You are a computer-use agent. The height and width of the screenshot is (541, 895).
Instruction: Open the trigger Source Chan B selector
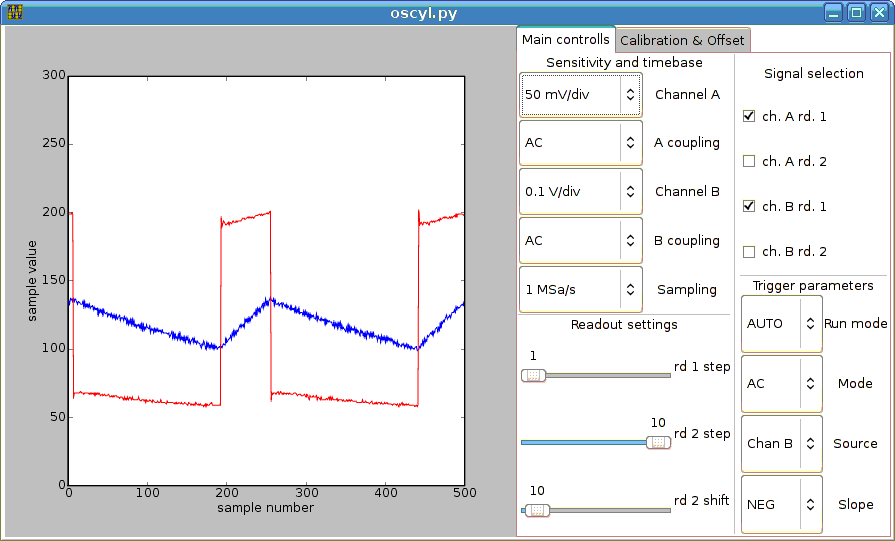[x=781, y=444]
